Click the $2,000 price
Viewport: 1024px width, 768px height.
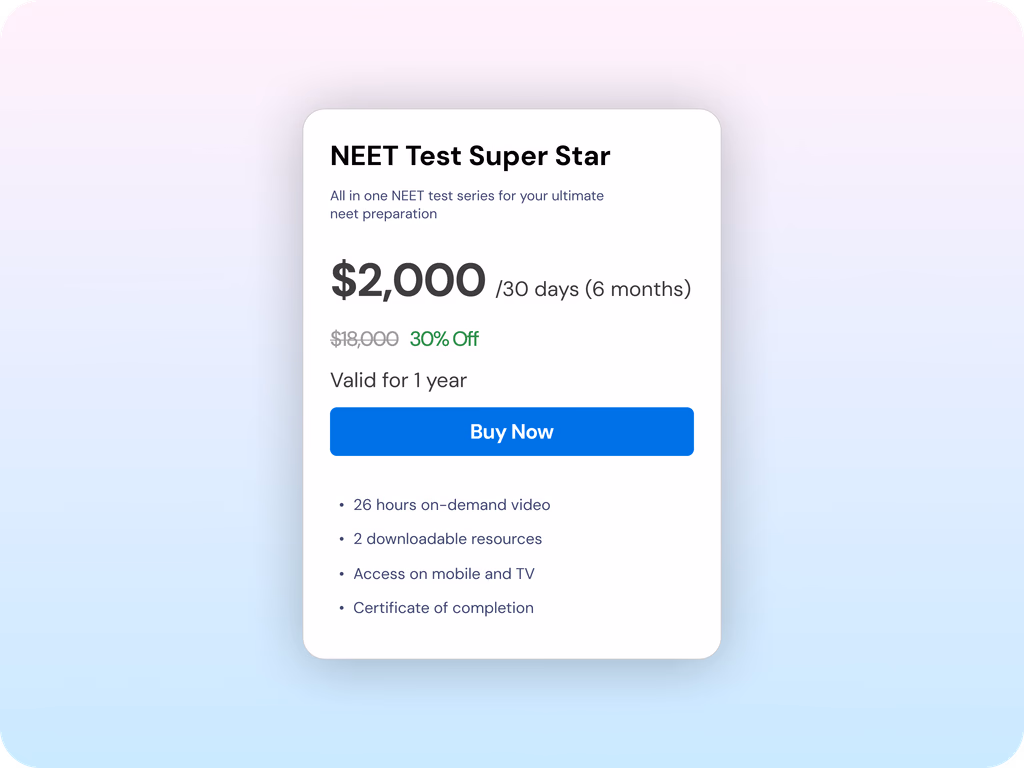[408, 280]
